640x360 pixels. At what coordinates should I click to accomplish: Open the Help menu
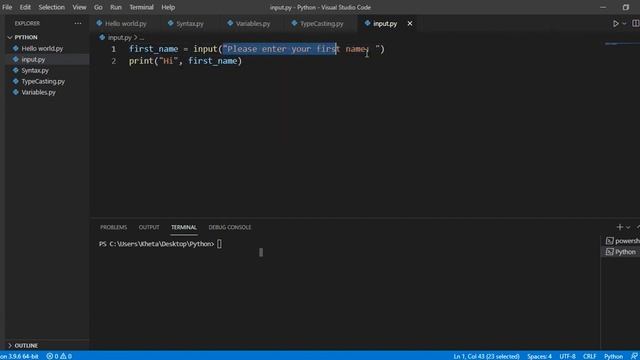[168, 7]
